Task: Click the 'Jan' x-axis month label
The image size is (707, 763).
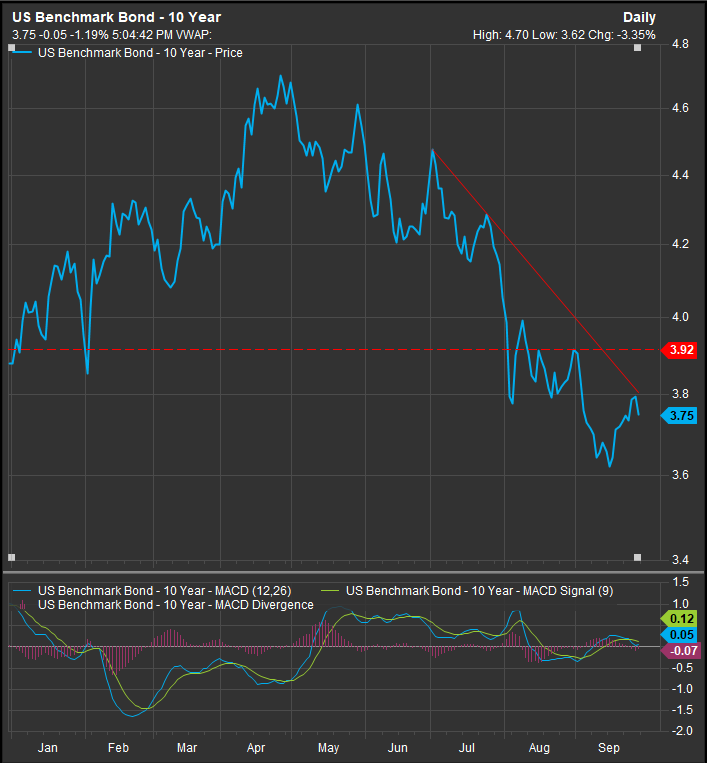Action: point(48,748)
